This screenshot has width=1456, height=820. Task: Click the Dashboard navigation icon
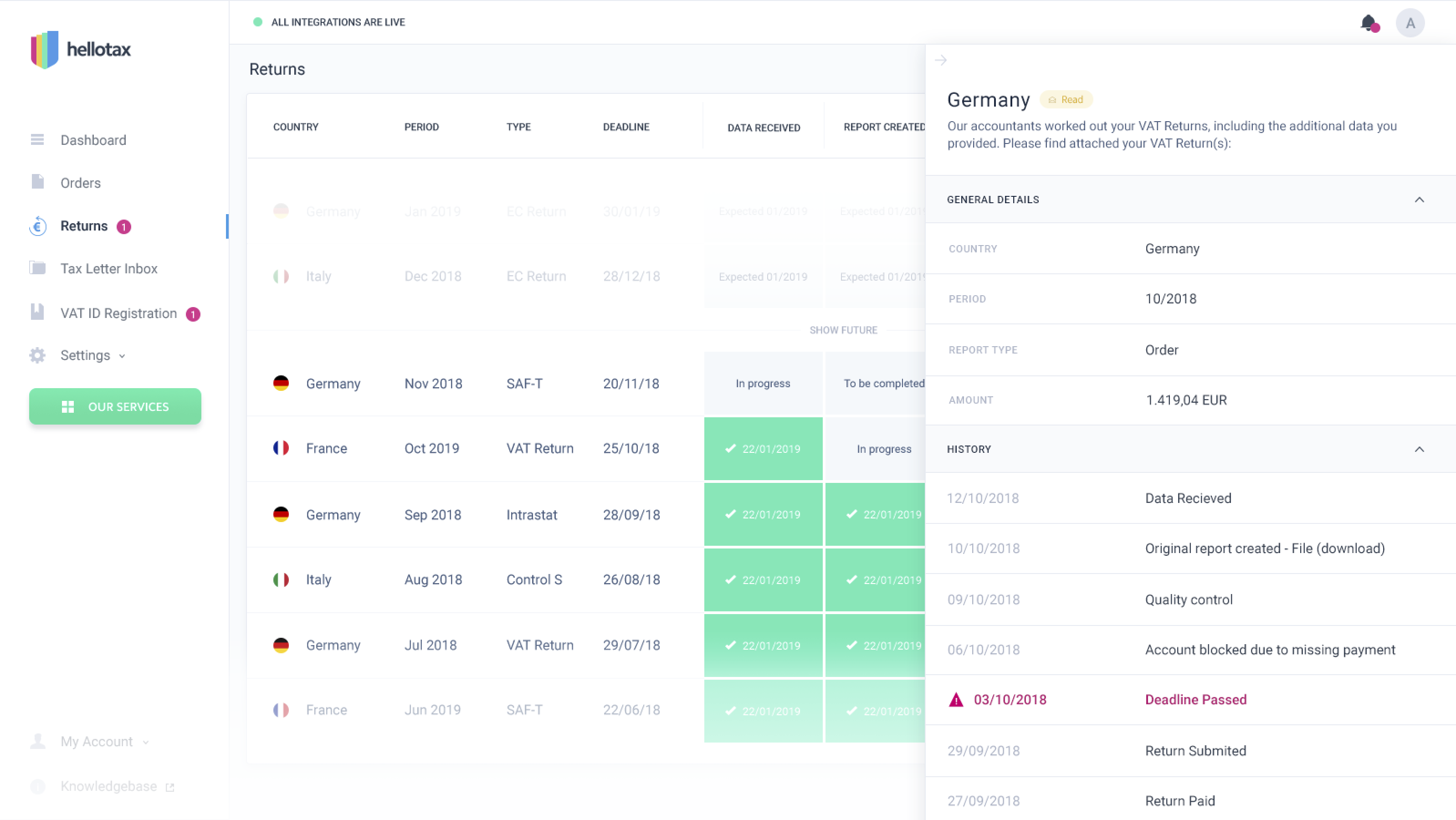(x=37, y=139)
